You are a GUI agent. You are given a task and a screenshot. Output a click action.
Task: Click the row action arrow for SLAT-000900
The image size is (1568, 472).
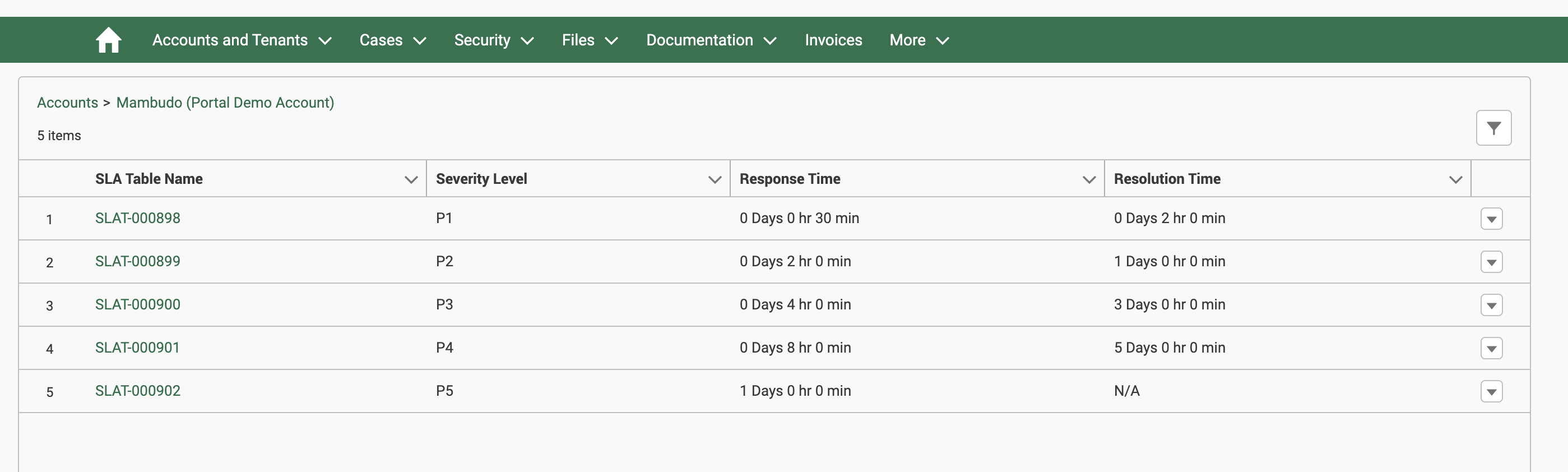(x=1491, y=306)
